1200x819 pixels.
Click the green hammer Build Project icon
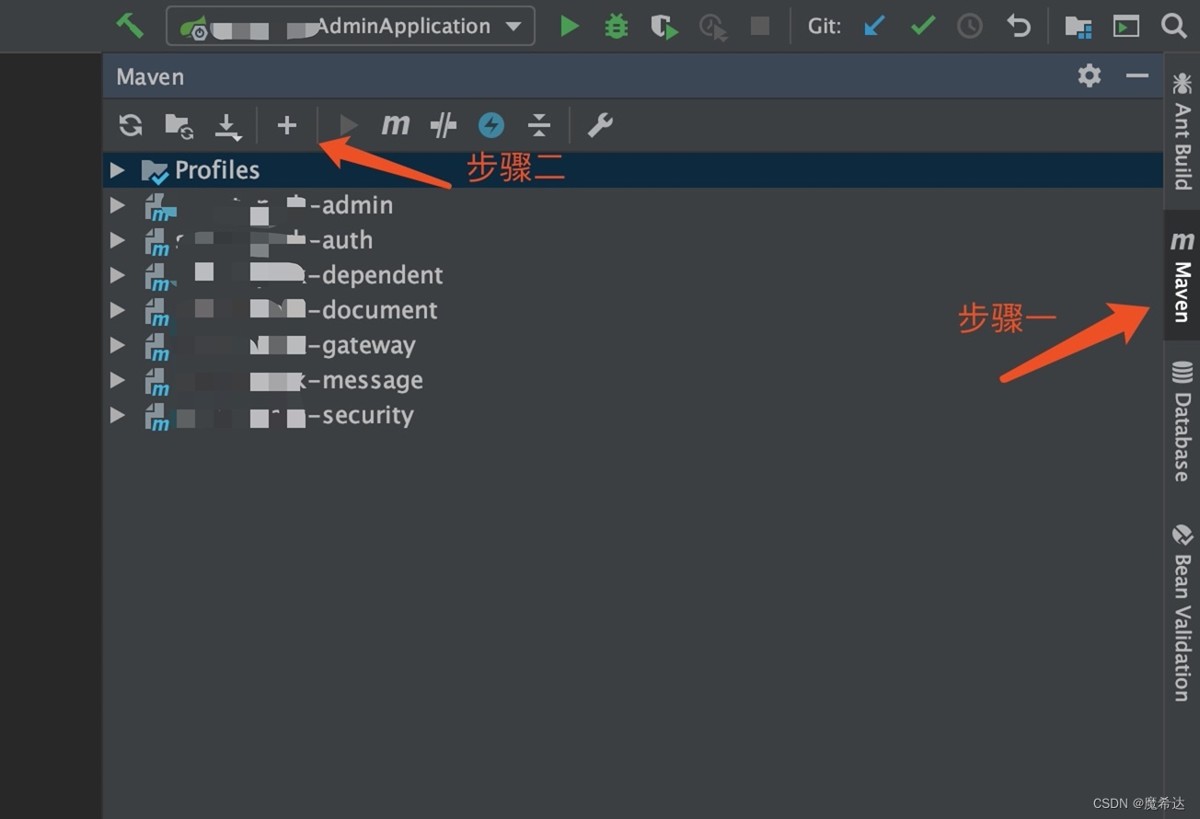pyautogui.click(x=130, y=26)
